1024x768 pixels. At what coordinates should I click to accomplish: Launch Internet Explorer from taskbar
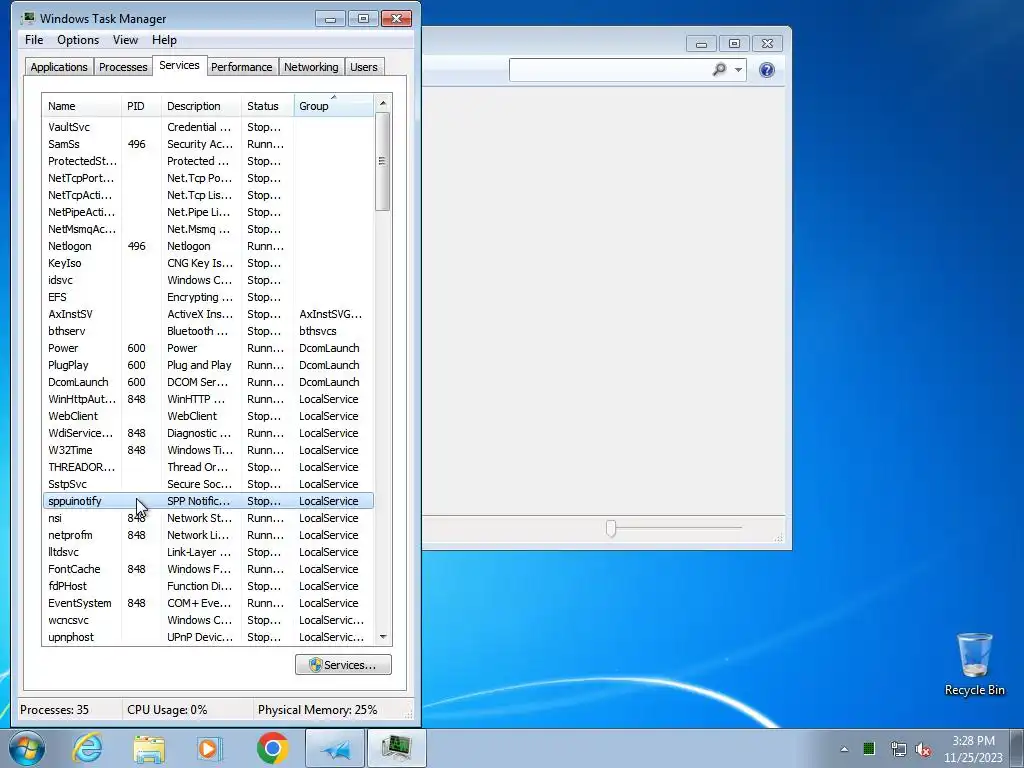[87, 748]
